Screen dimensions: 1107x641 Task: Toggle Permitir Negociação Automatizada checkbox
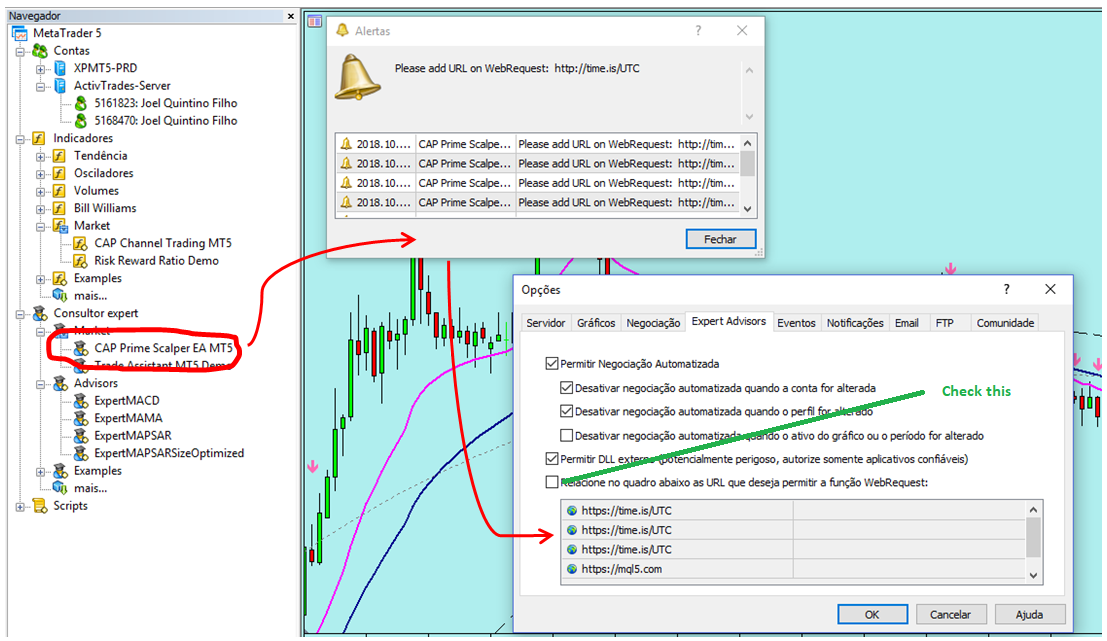552,364
